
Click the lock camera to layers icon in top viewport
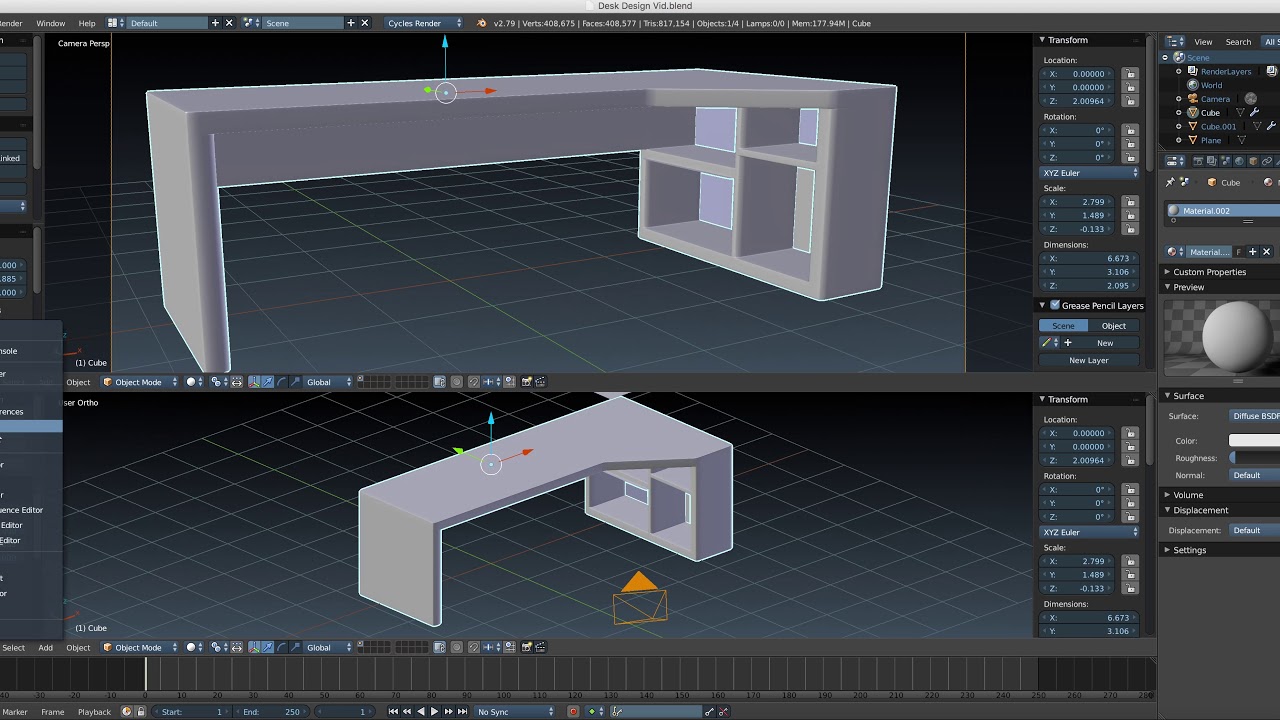click(x=439, y=382)
